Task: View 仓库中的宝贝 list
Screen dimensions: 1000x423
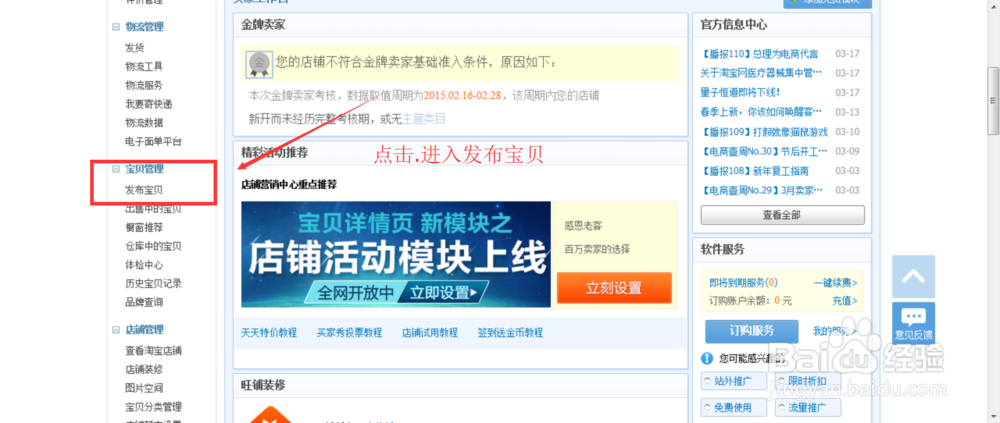Action: click(x=153, y=246)
